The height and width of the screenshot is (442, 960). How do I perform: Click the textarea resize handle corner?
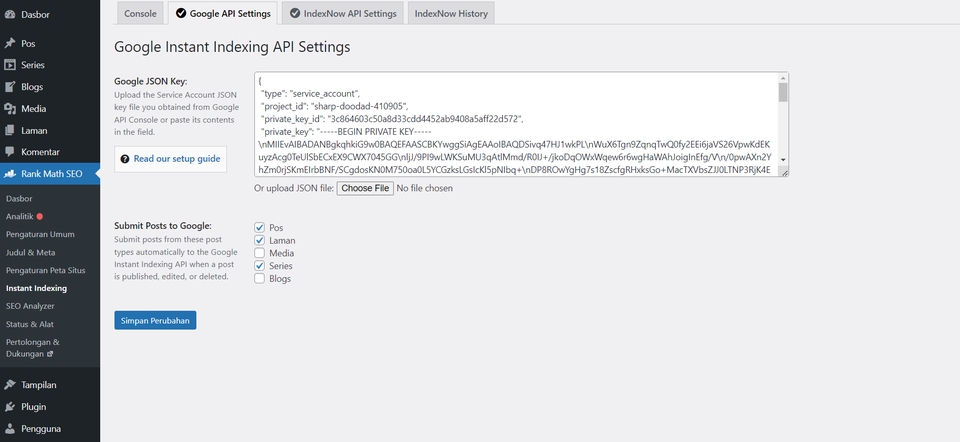783,172
